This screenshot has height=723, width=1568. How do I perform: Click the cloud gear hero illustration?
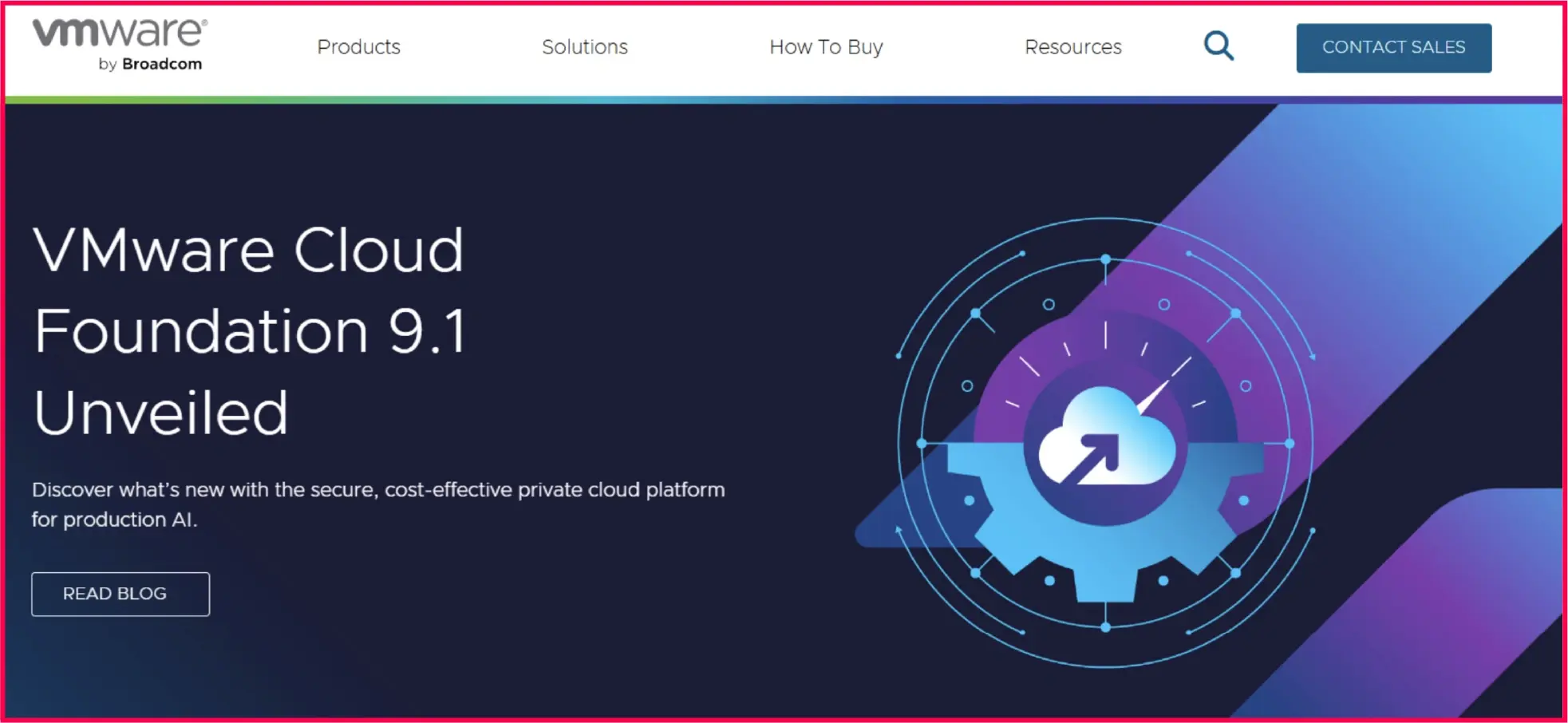click(1105, 443)
